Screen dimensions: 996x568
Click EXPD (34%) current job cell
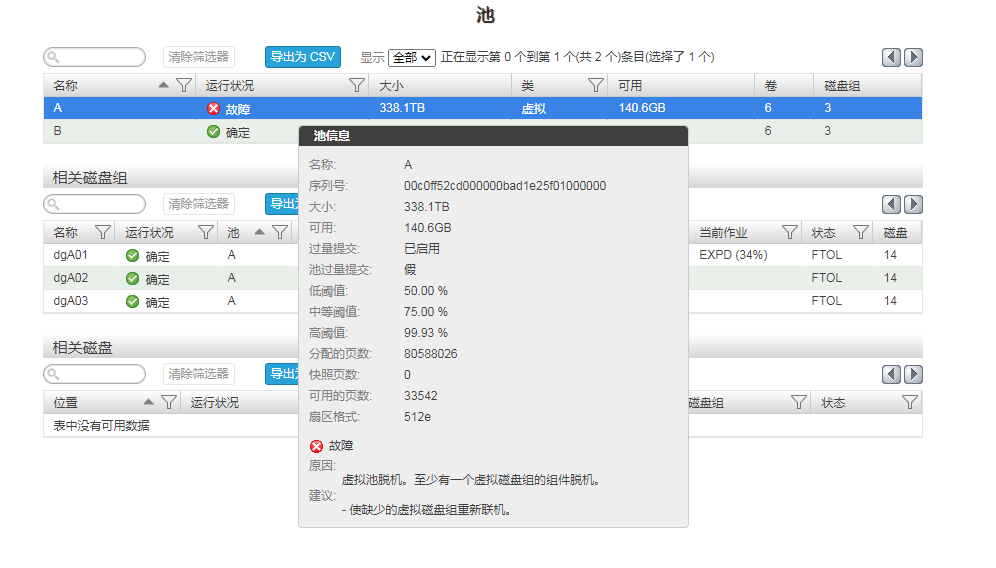pyautogui.click(x=733, y=255)
